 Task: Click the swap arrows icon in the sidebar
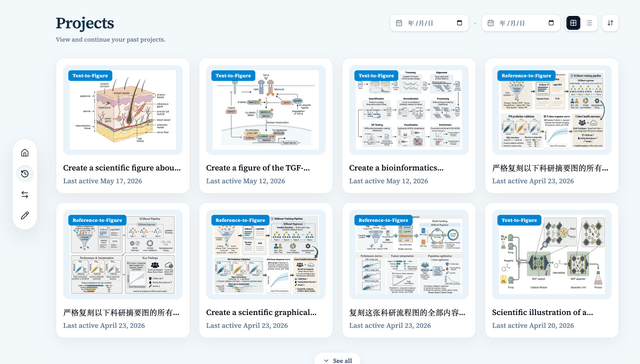pos(25,195)
